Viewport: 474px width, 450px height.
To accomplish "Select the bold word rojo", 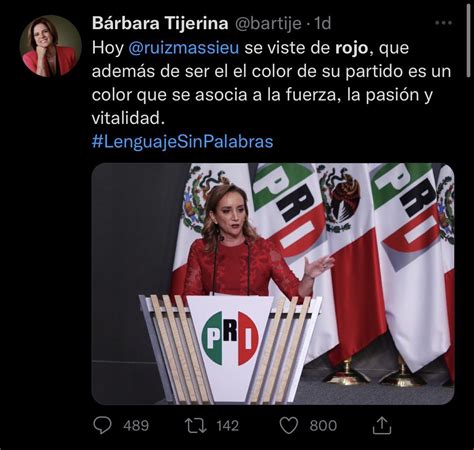I will [351, 48].
